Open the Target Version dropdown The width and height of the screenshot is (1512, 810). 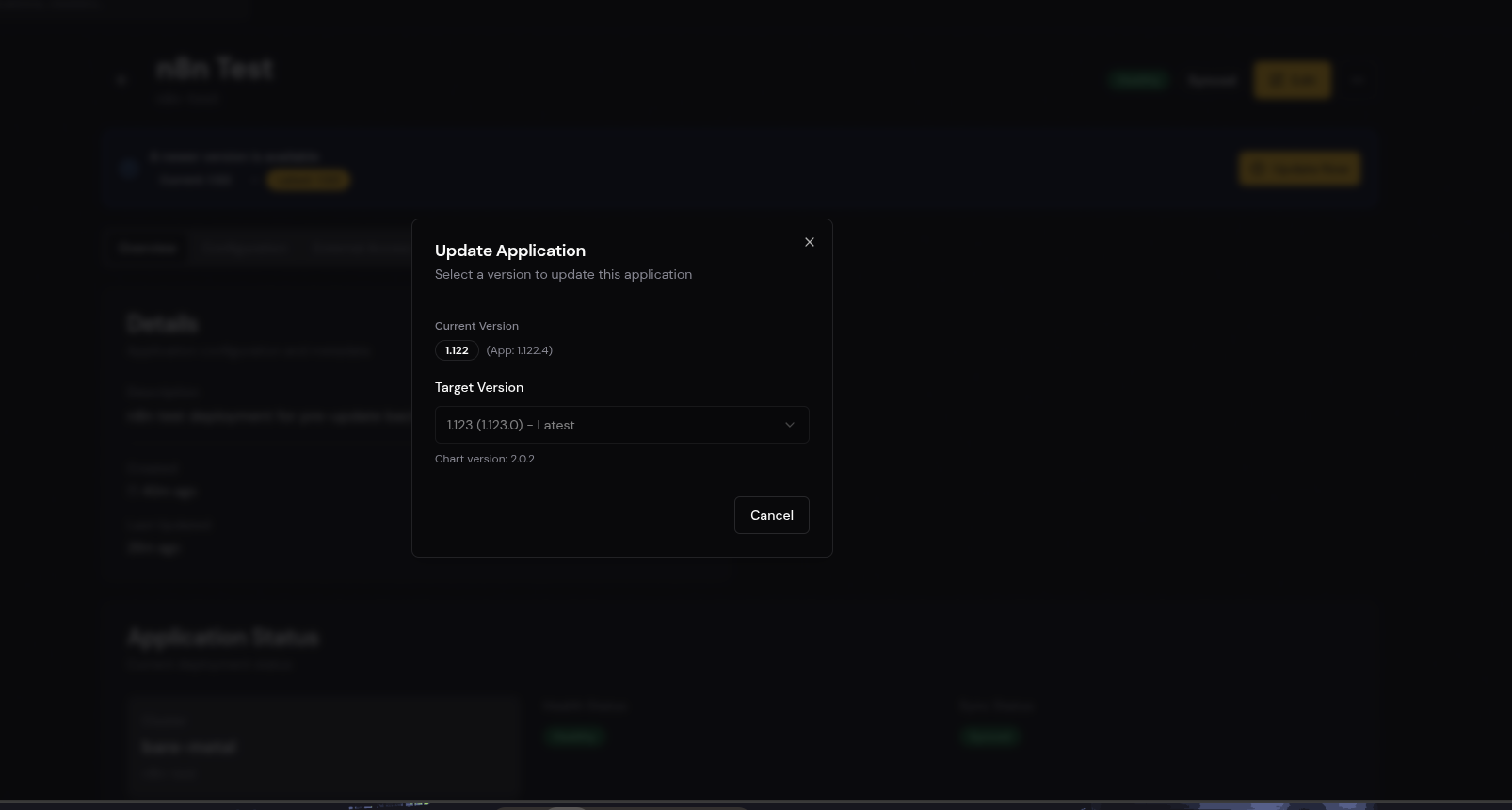tap(621, 425)
